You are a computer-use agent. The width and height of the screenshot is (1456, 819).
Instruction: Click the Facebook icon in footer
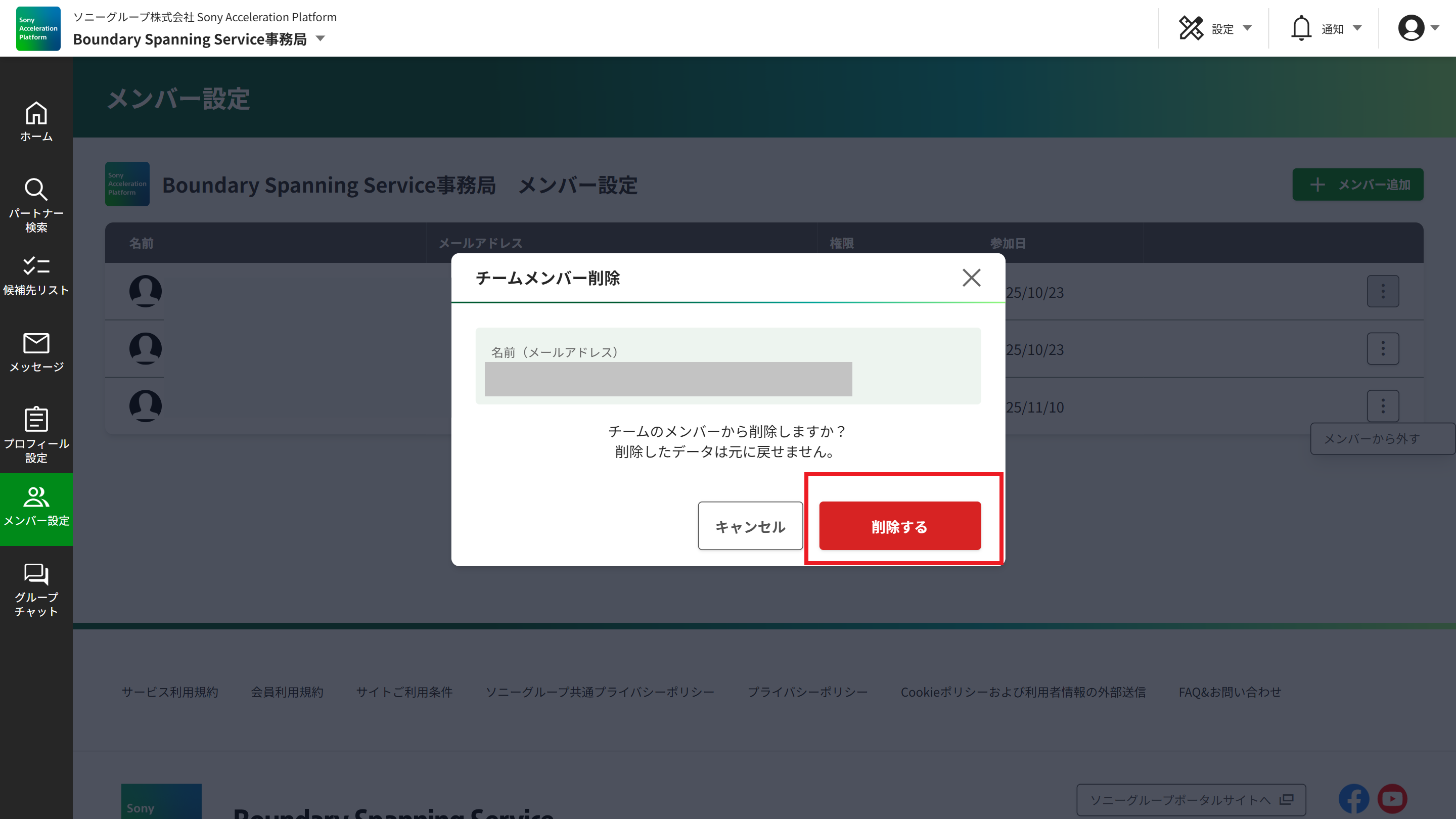1353,799
